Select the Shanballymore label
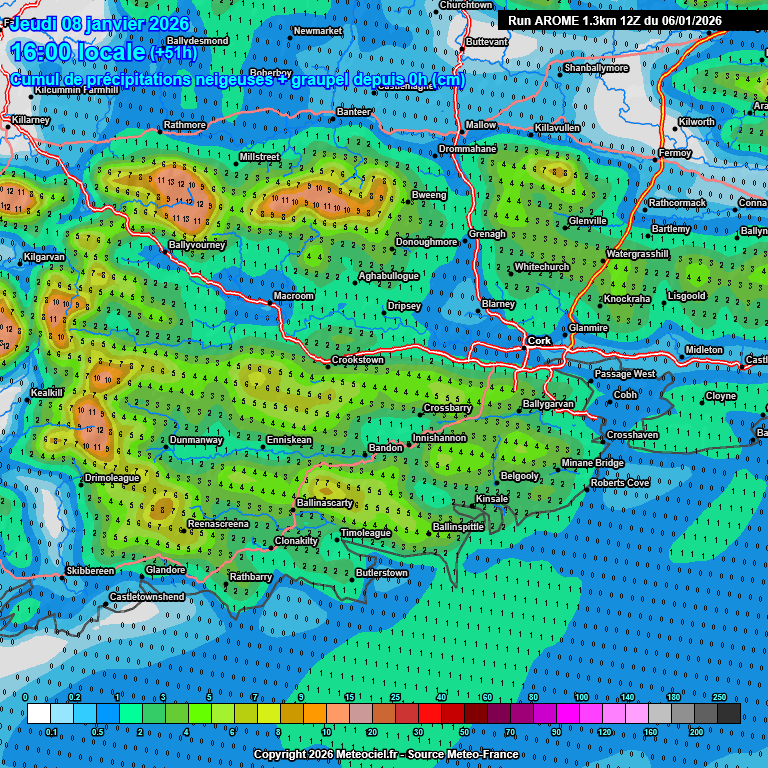768x768 pixels. click(x=597, y=68)
